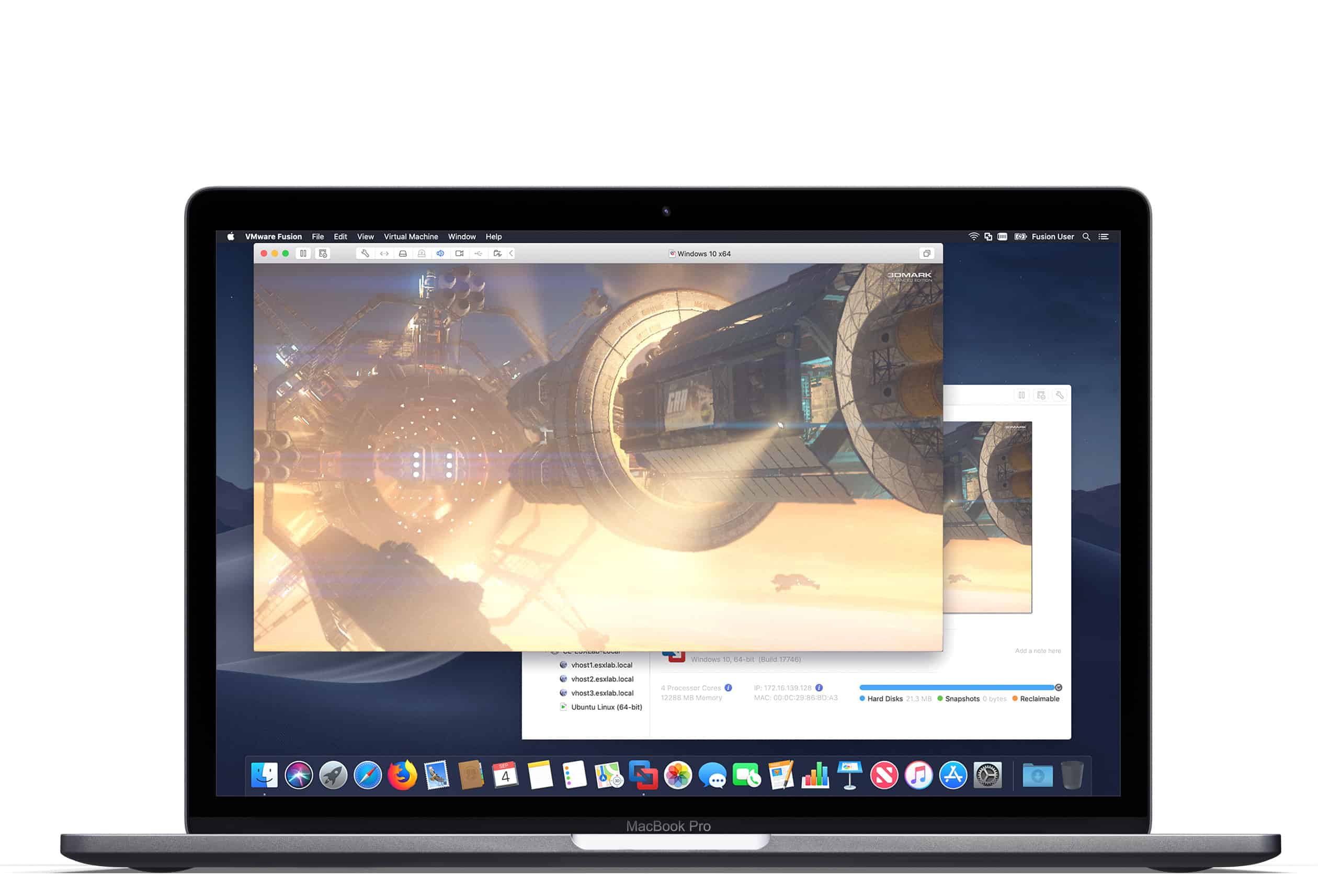Select Ubuntu Linux (64-bit) virtual machine
The height and width of the screenshot is (896, 1318).
606,707
